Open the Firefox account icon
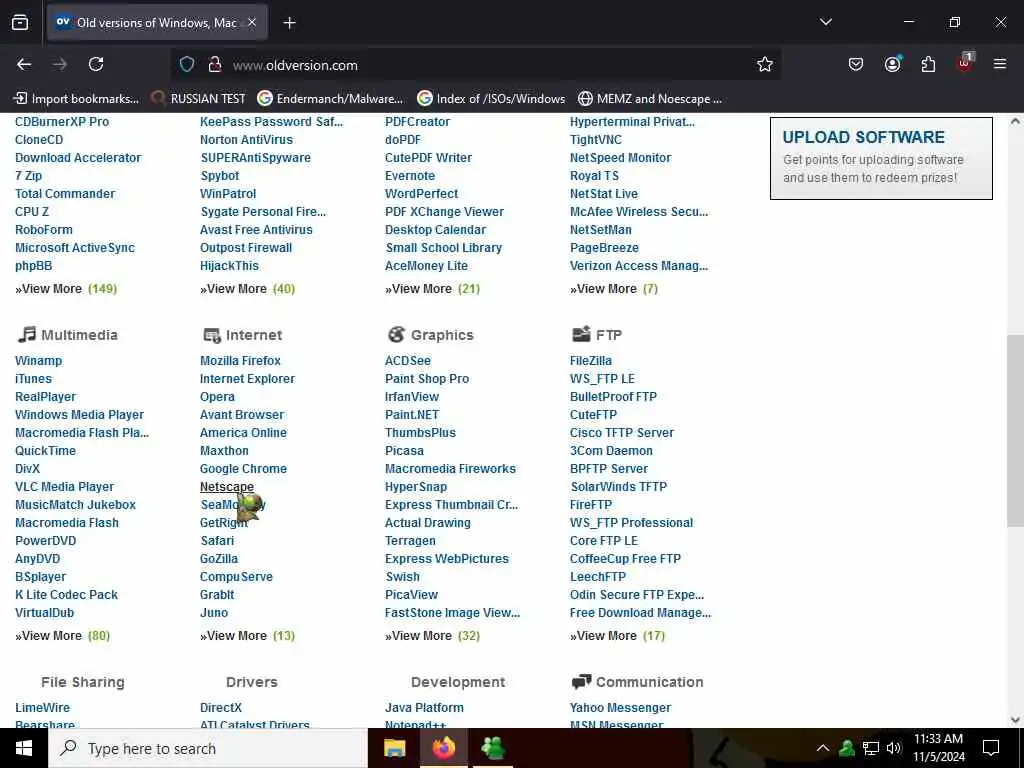 coord(892,64)
